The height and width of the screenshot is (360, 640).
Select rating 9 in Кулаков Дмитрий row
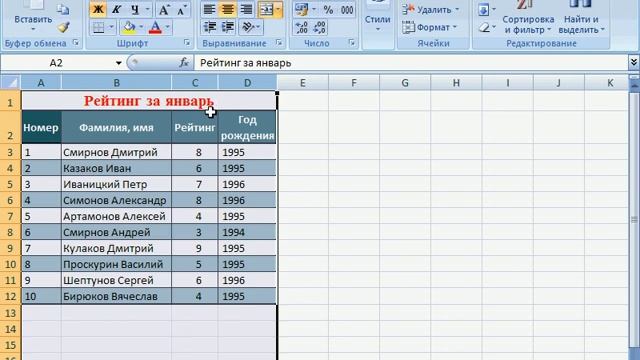[x=195, y=248]
